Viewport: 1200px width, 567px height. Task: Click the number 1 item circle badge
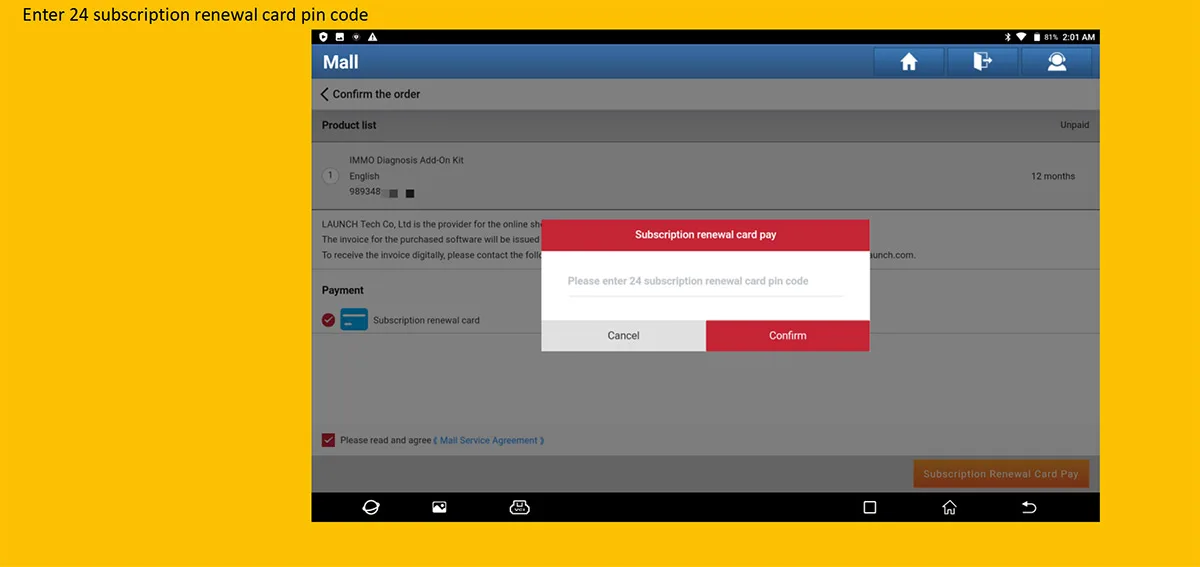330,176
